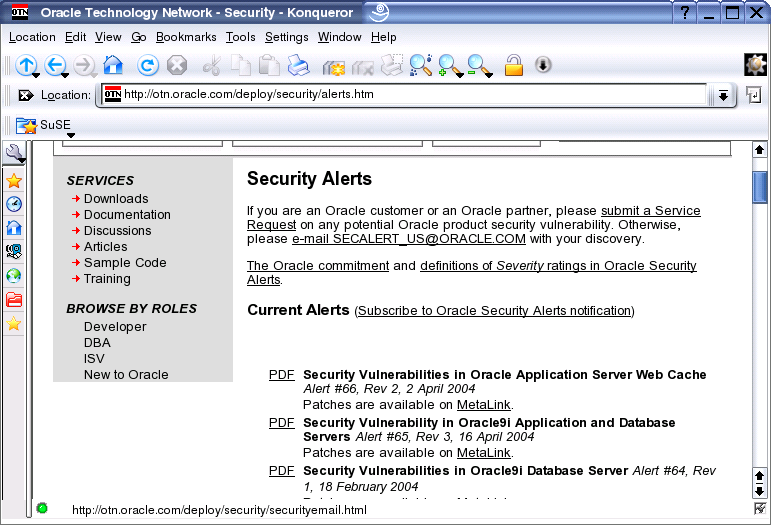Click the e-mail SECALERT_US@ORACLE.COM link

(x=409, y=239)
